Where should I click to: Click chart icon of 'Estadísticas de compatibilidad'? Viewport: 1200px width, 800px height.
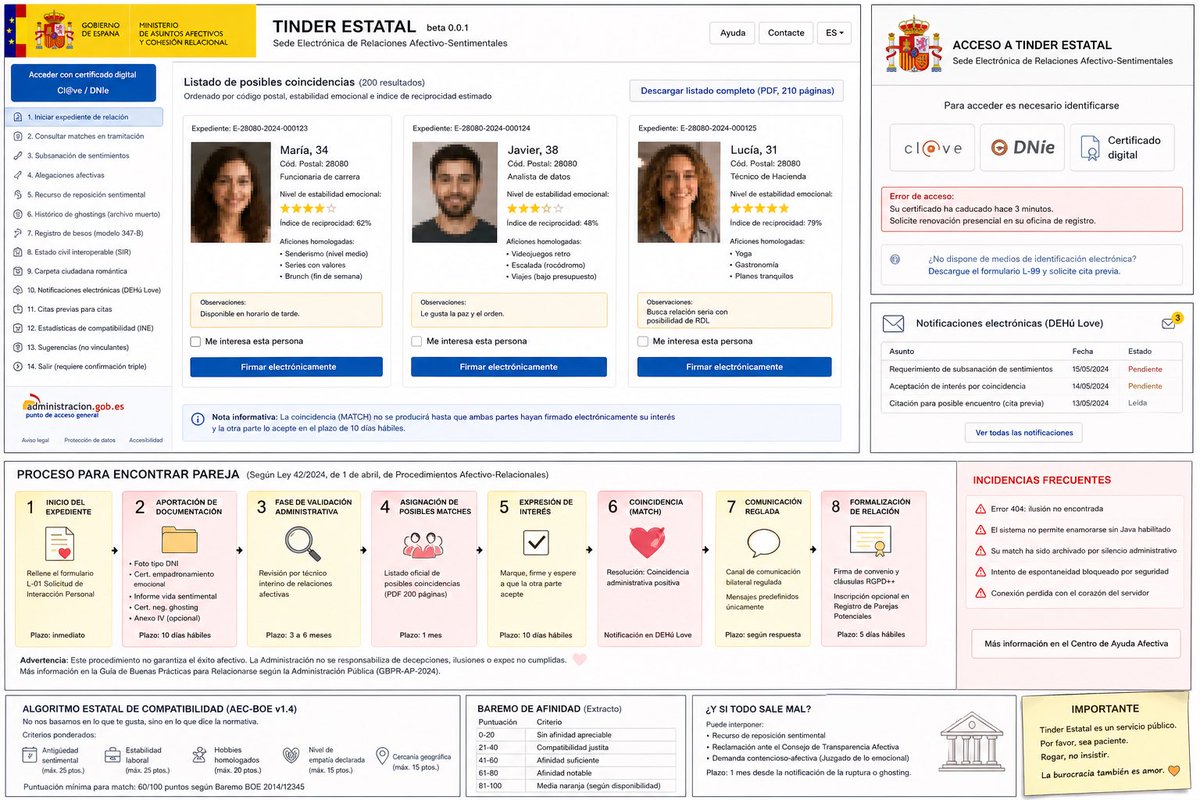click(x=17, y=328)
